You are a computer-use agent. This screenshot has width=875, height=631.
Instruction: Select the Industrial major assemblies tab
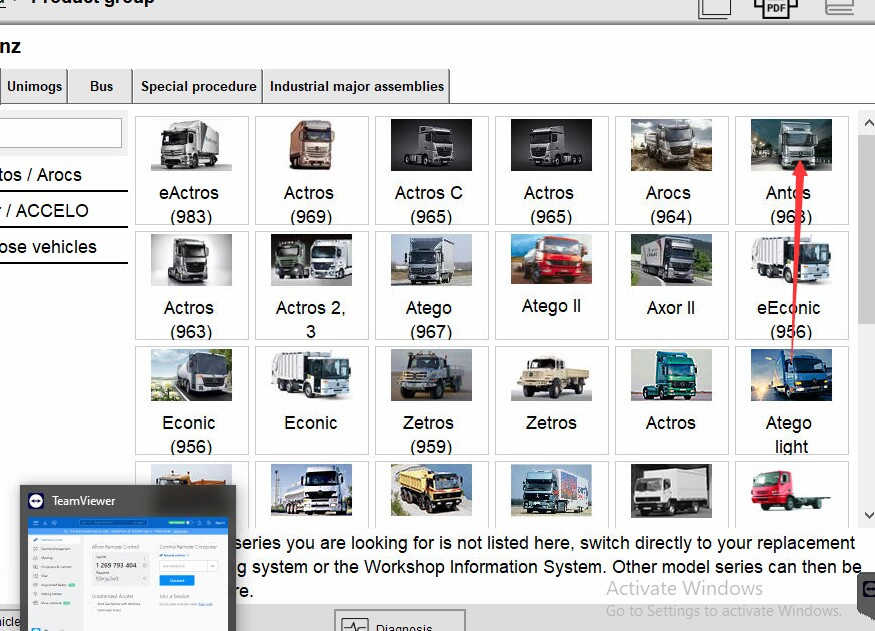tap(357, 86)
